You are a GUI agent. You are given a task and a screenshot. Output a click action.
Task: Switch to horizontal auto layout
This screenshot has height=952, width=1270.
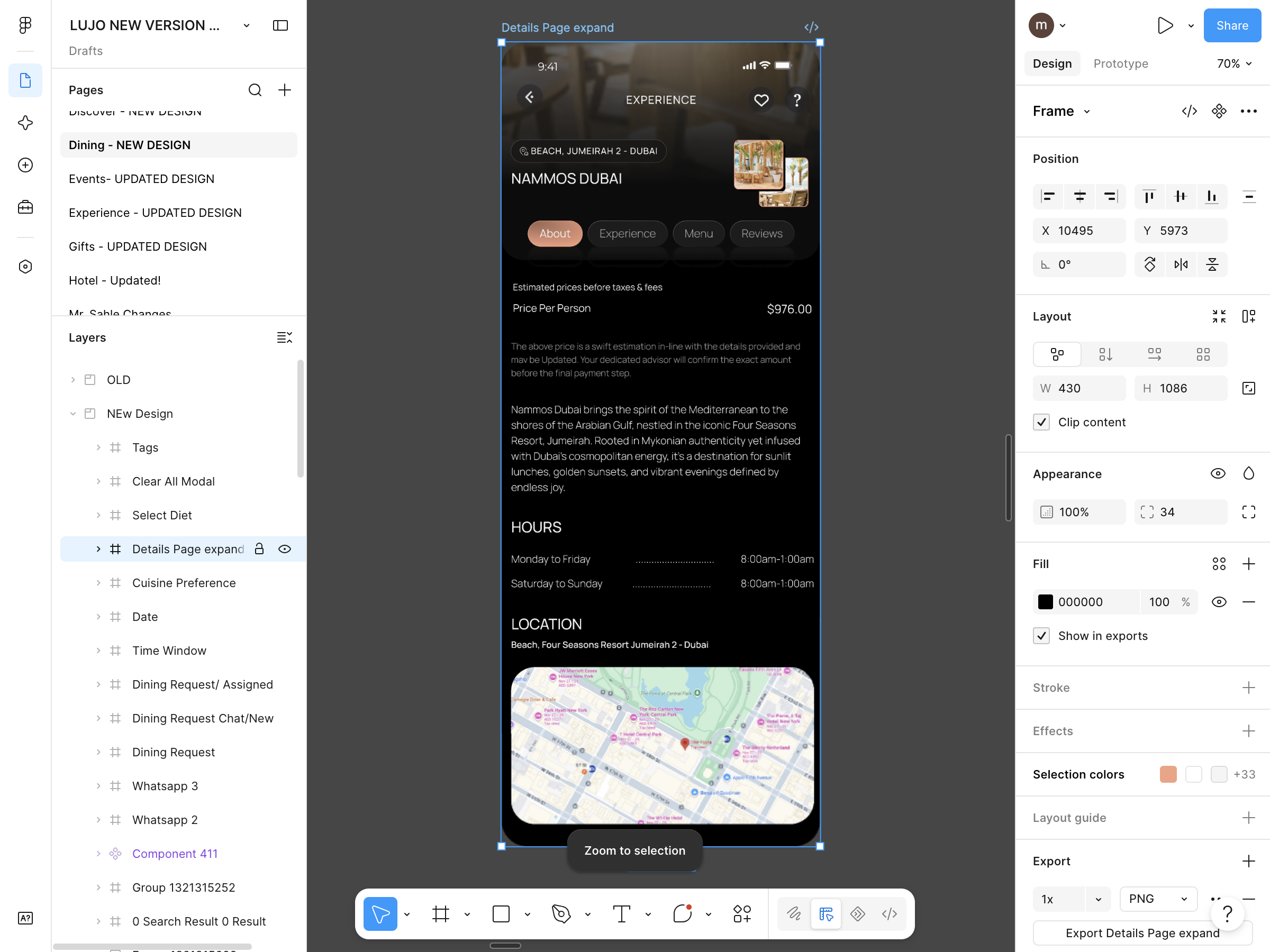(1155, 354)
